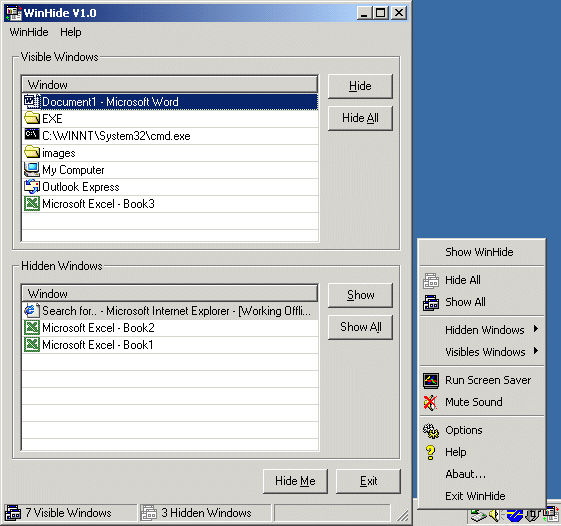
Task: Click the Hide button
Action: point(360,86)
